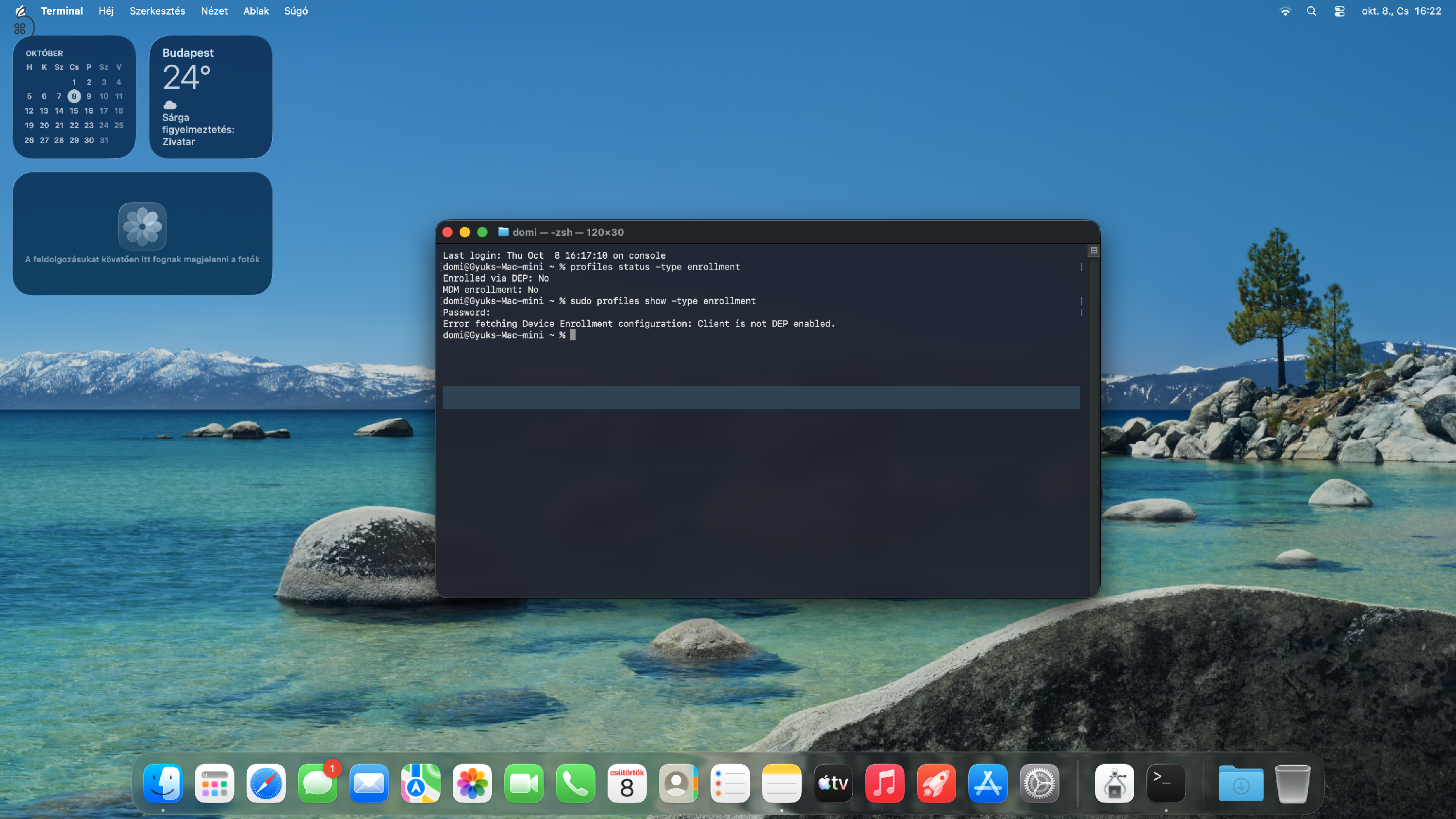Click the Terminal icon in dock
Image resolution: width=1456 pixels, height=819 pixels.
1165,784
